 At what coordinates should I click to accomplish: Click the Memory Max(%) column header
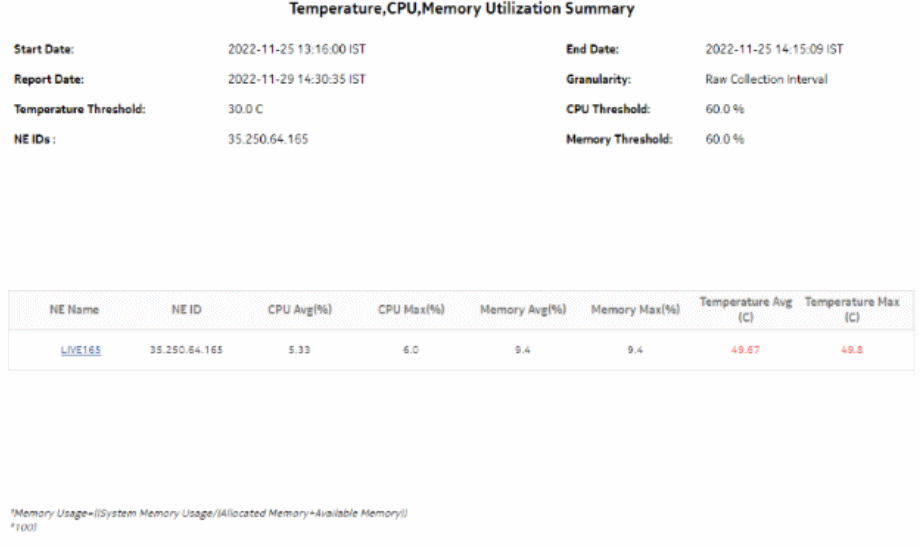(635, 310)
